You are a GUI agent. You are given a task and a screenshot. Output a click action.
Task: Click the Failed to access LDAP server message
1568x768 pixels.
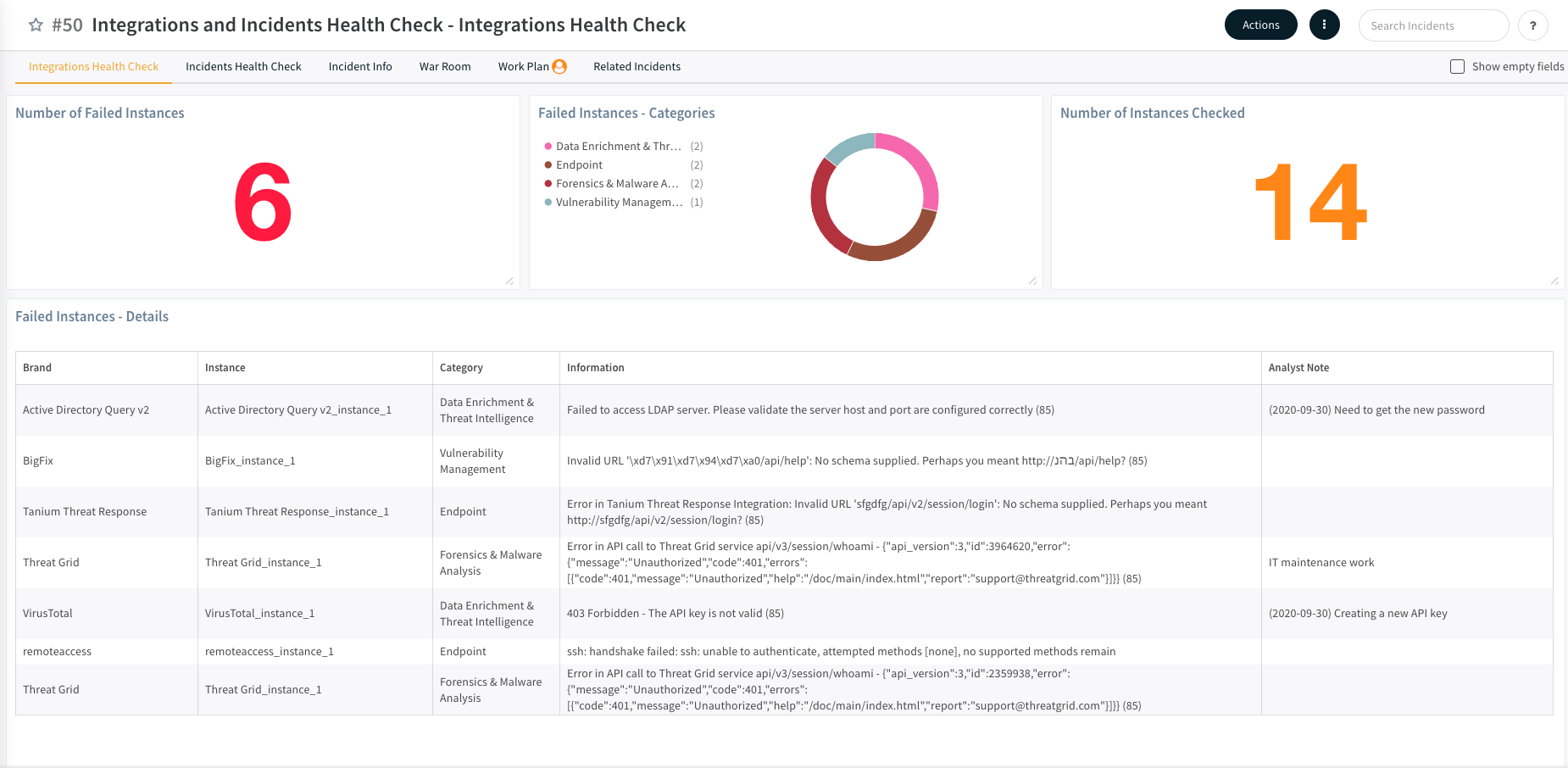[810, 409]
